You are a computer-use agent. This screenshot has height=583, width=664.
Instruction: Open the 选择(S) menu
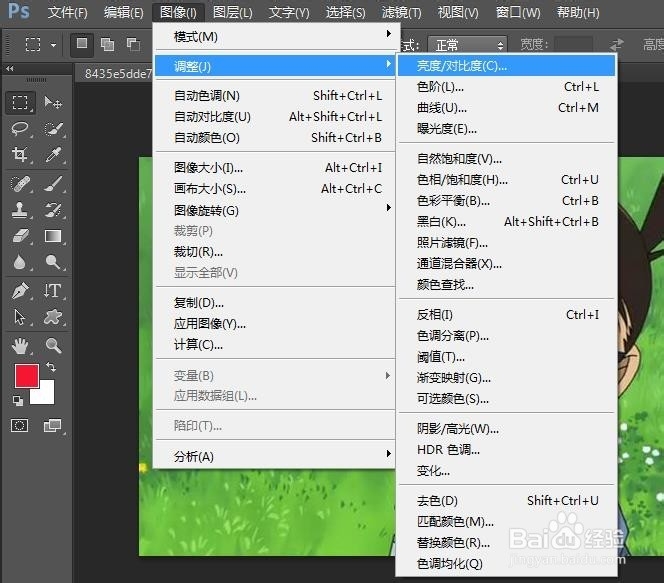pyautogui.click(x=345, y=13)
